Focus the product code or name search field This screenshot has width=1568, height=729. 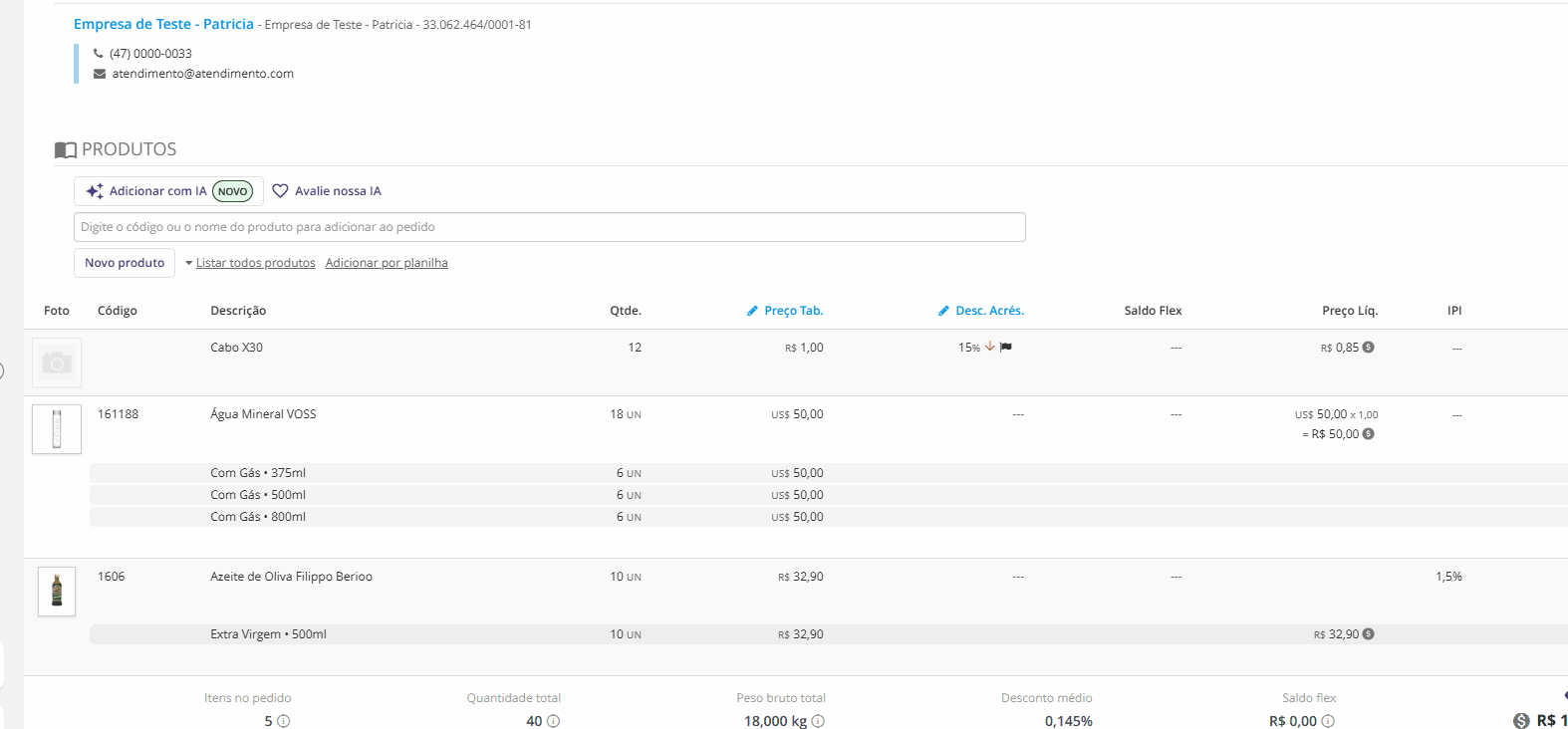coord(549,227)
